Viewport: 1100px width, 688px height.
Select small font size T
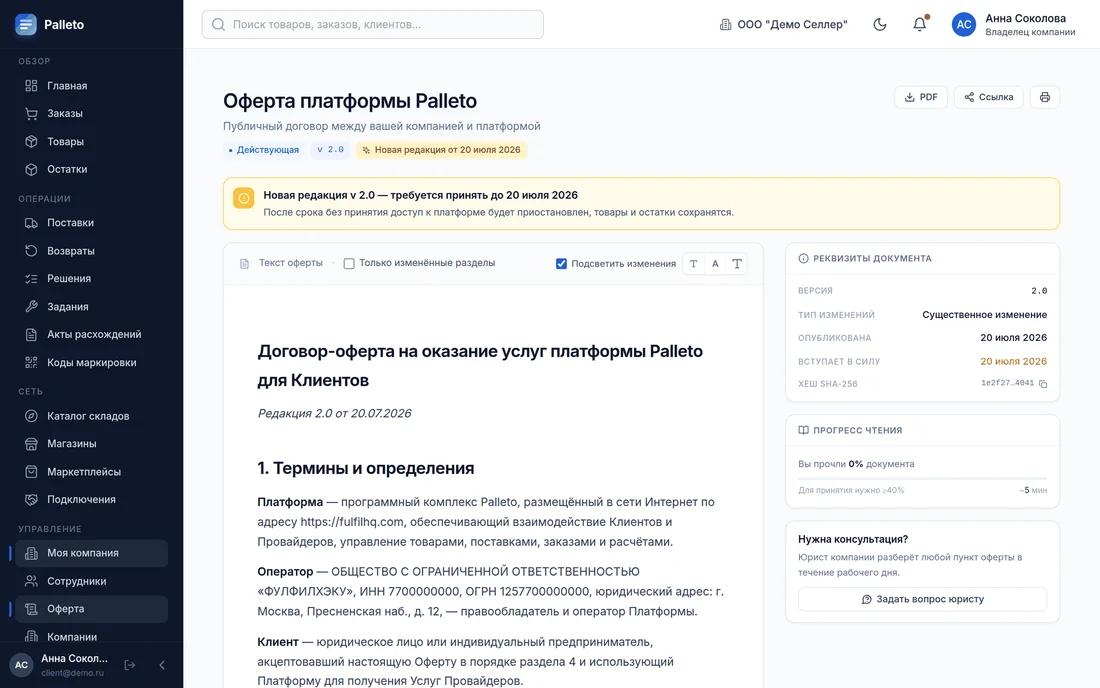pyautogui.click(x=693, y=264)
